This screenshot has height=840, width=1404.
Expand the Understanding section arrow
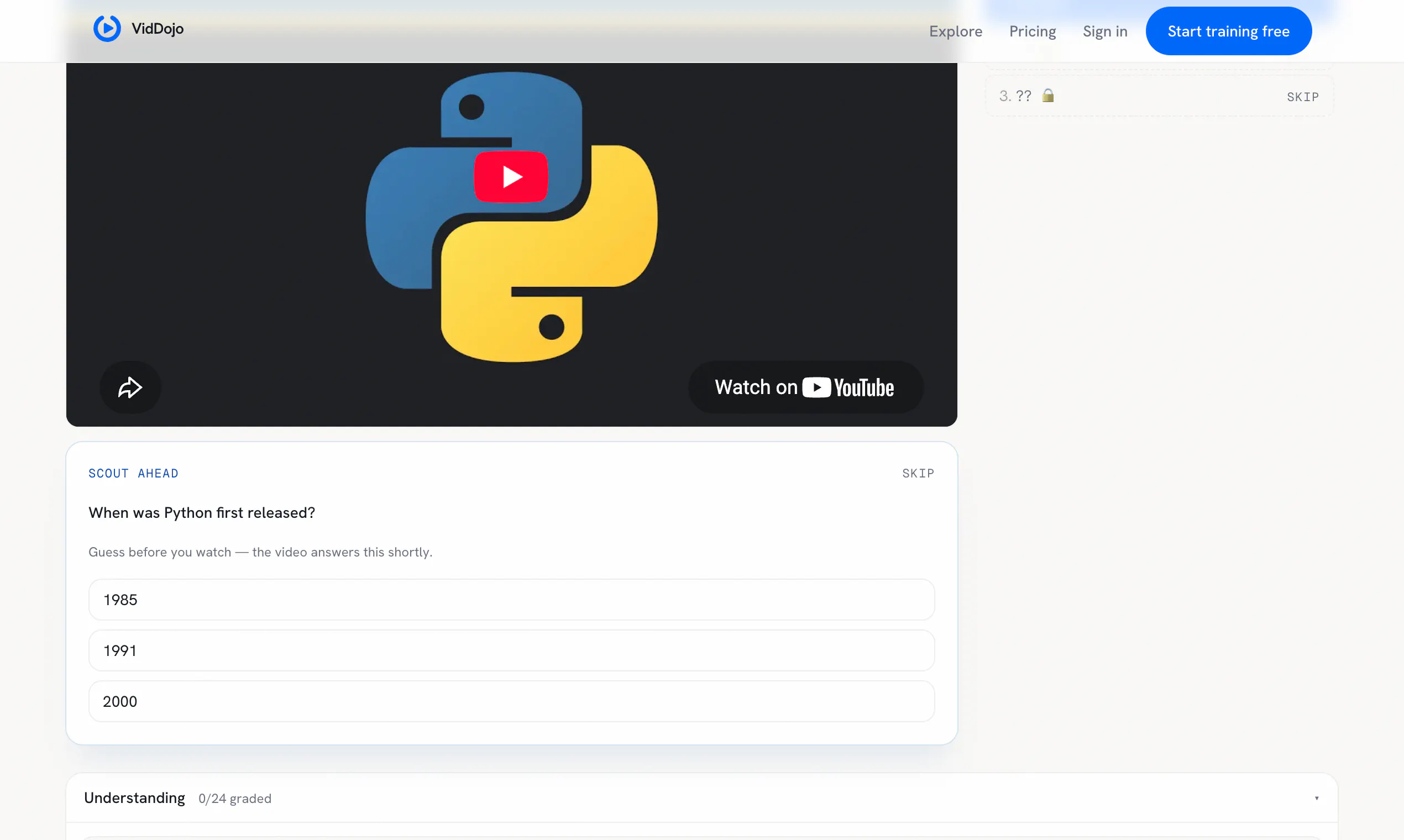tap(1316, 798)
